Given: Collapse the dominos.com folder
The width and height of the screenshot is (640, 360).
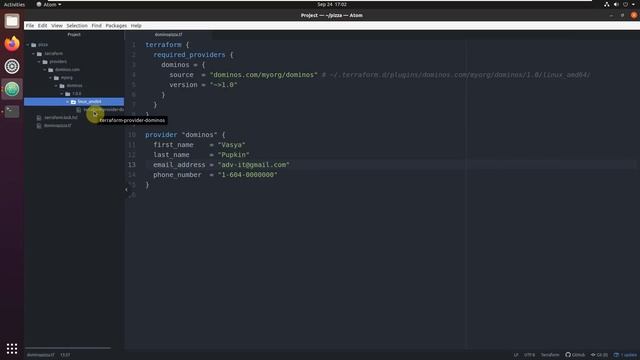Looking at the screenshot, I should 45,70.
